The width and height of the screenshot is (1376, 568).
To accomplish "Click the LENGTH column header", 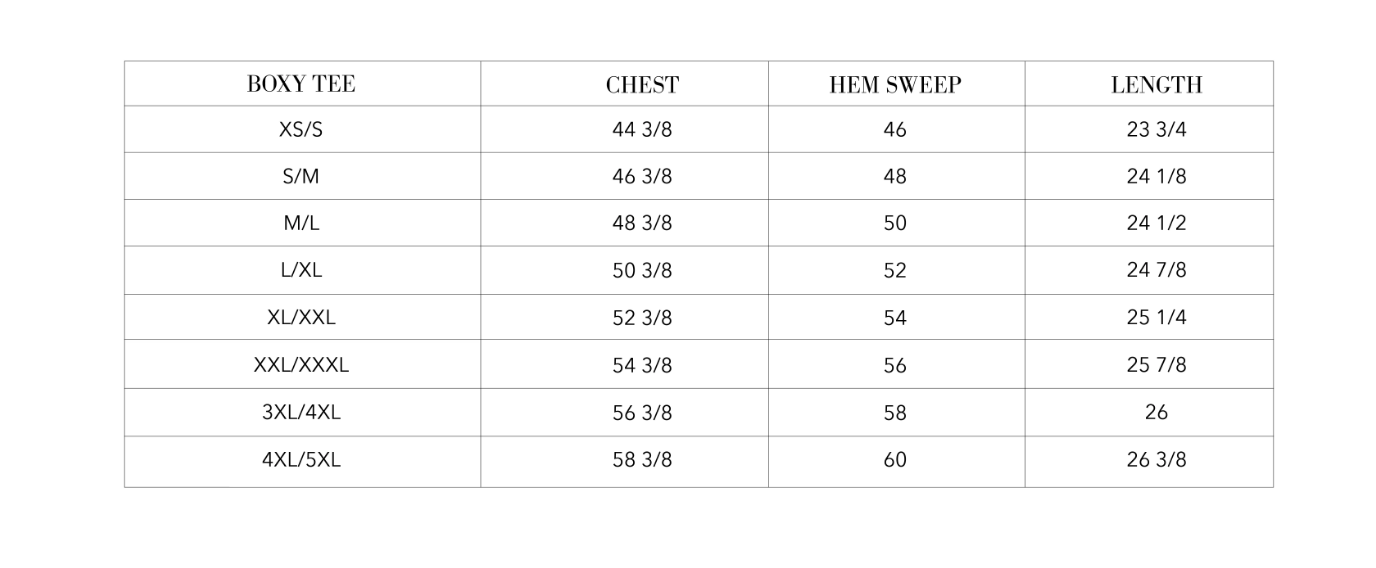I will tap(1156, 85).
